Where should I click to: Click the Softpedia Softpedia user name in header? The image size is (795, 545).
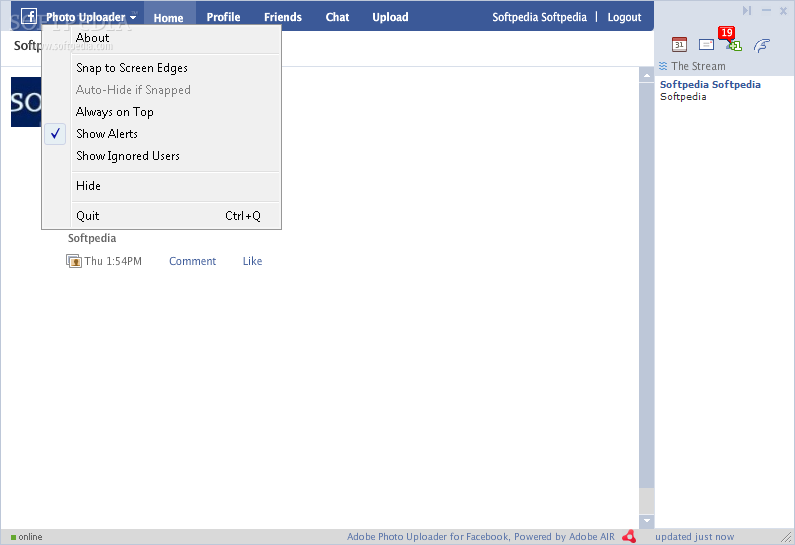click(x=539, y=17)
